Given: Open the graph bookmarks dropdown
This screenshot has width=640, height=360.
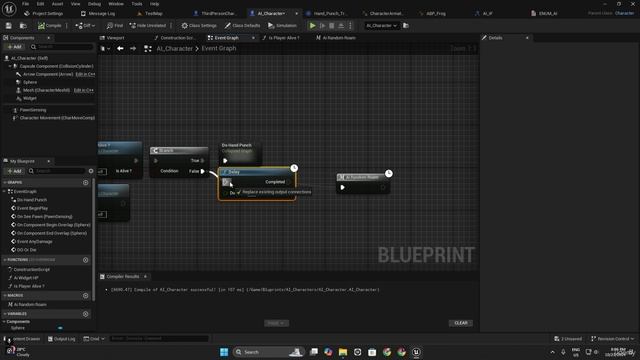Looking at the screenshot, I should (105, 49).
